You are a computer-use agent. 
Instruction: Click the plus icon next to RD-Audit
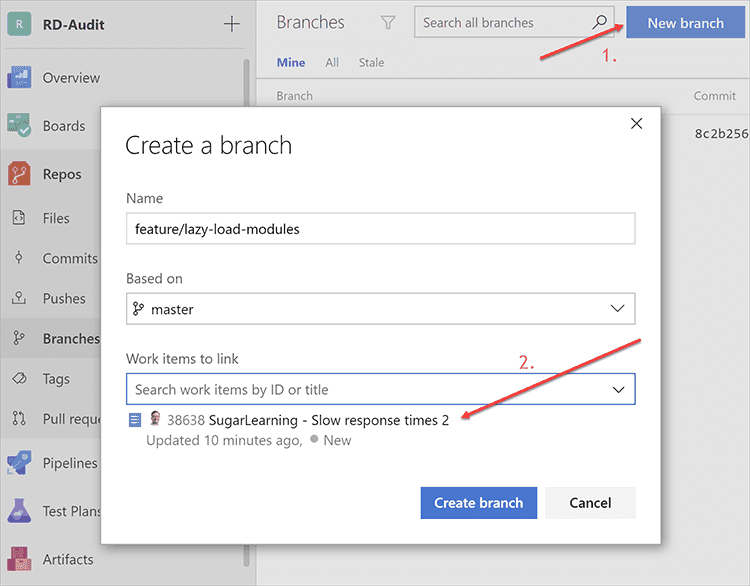click(231, 24)
